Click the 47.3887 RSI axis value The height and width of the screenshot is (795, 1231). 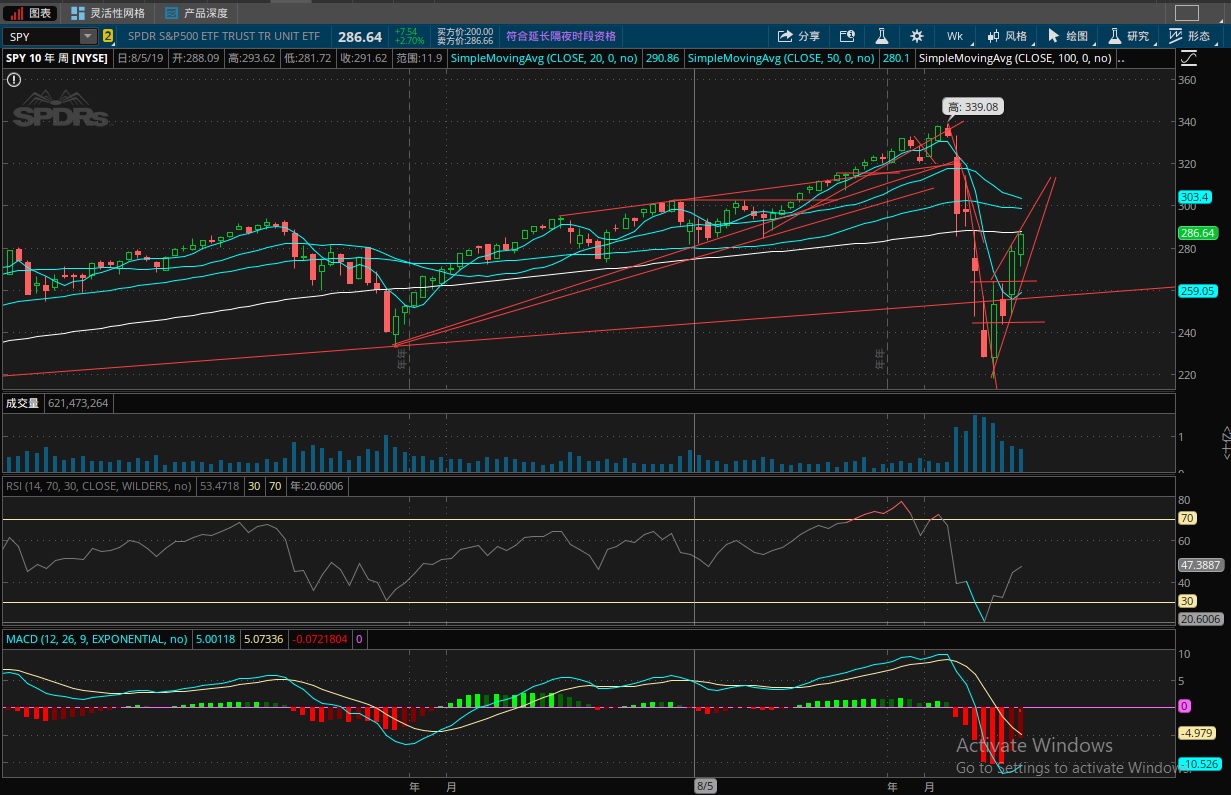click(x=1200, y=564)
